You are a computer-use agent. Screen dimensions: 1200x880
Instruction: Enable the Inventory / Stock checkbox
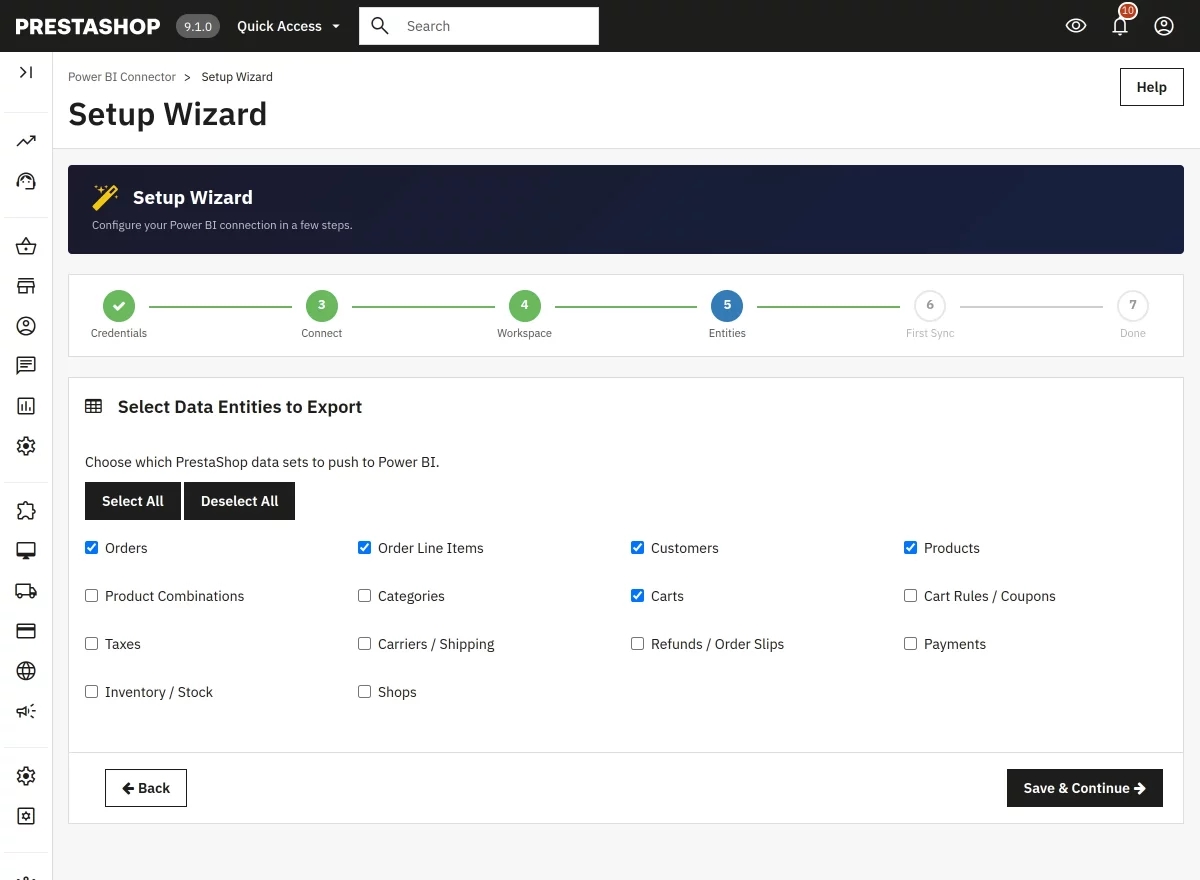[92, 692]
